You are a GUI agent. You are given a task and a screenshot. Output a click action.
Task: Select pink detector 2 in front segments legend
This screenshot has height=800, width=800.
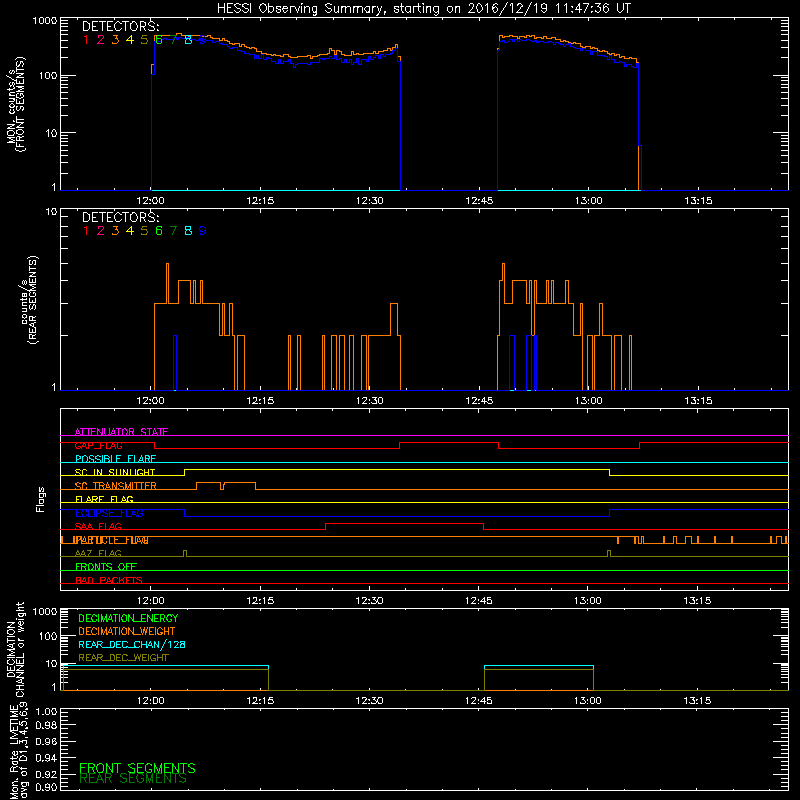coord(101,40)
